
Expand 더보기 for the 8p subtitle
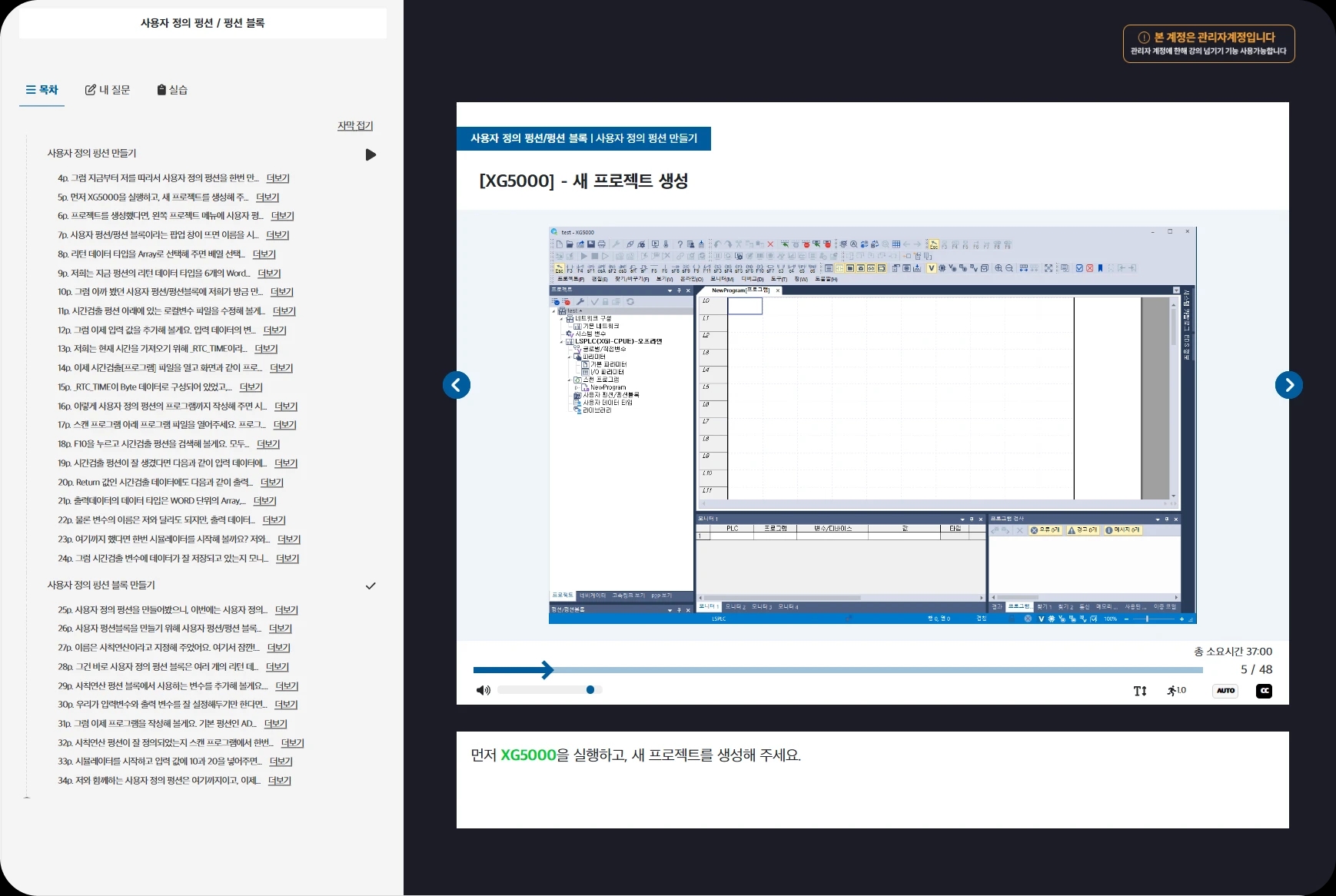[264, 254]
